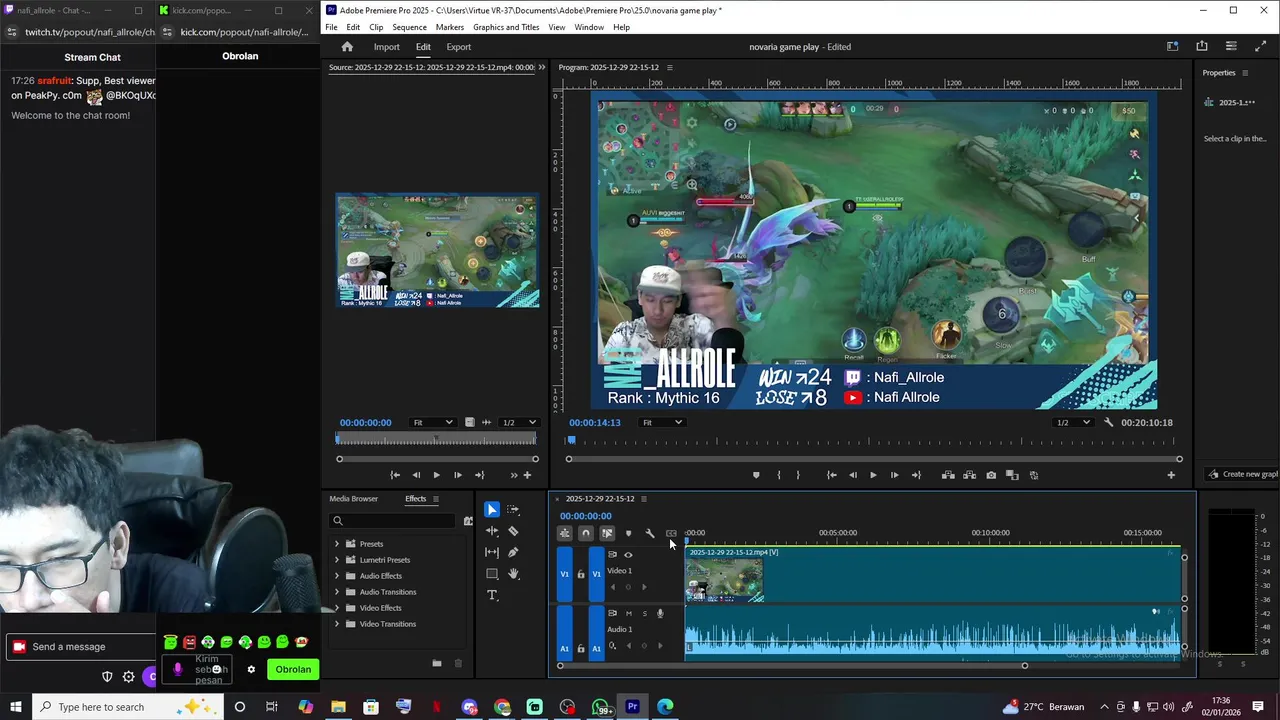The height and width of the screenshot is (720, 1280).
Task: Click Create new graphic button
Action: 1243,474
